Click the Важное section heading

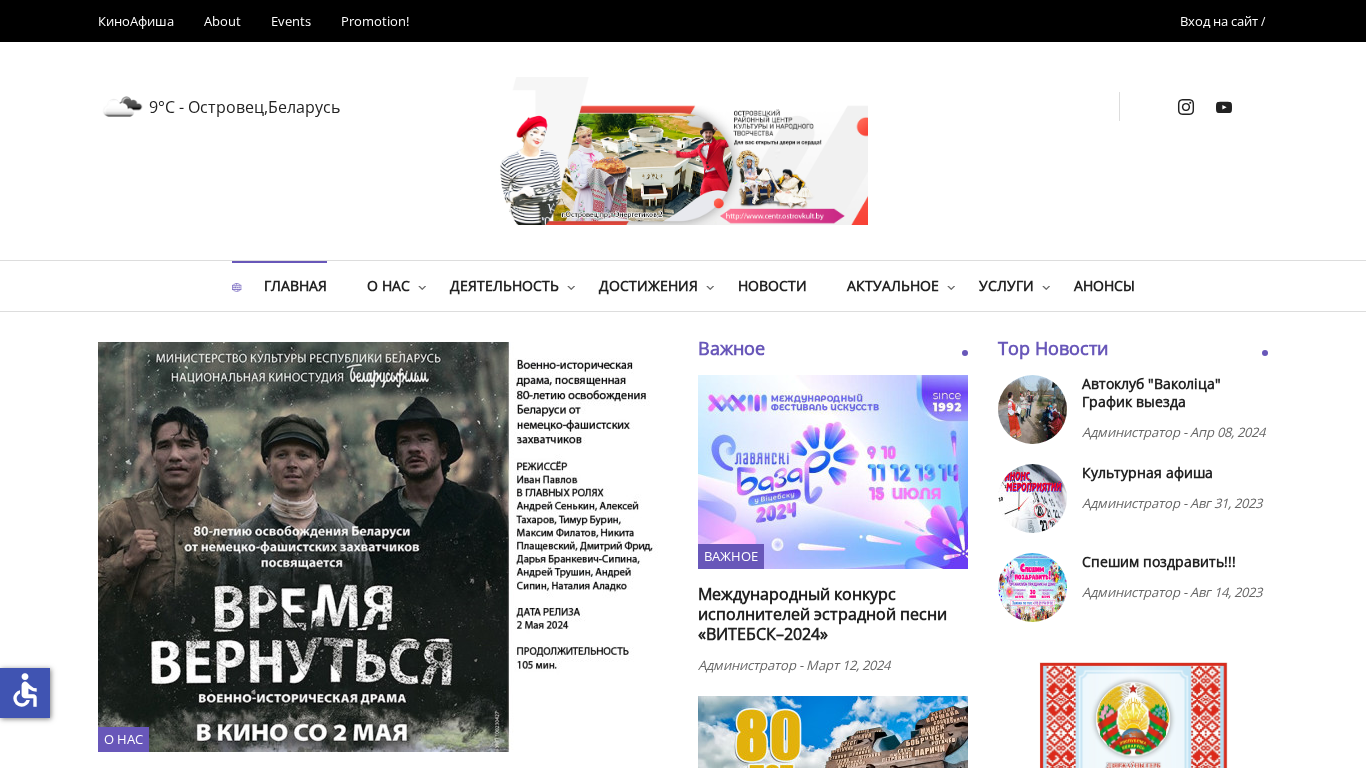[731, 349]
